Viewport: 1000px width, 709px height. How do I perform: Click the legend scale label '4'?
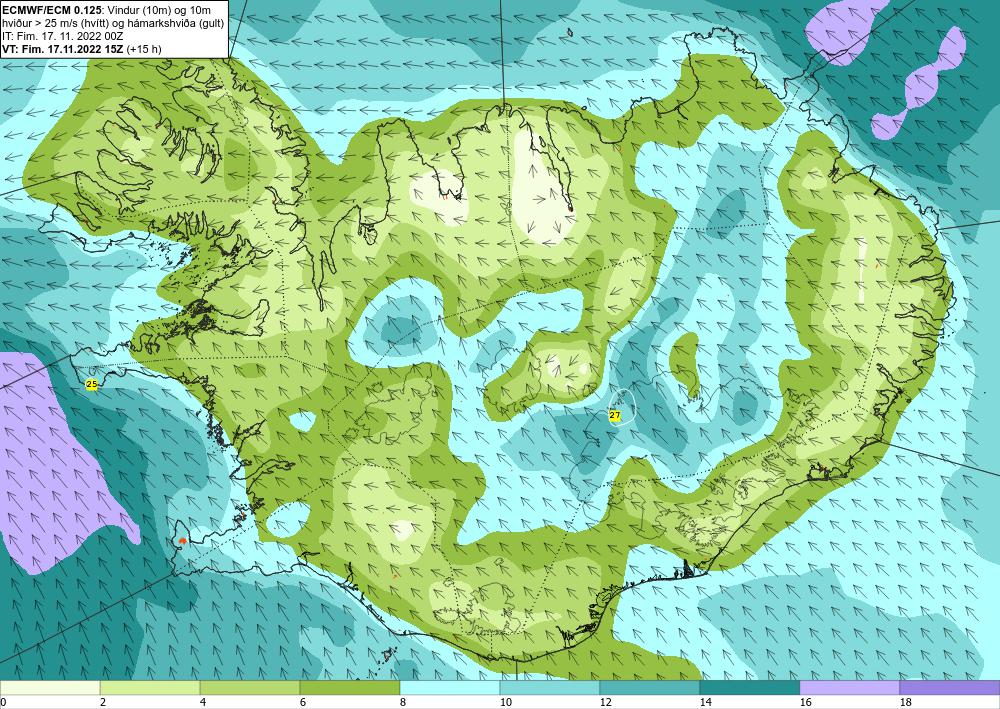point(202,702)
